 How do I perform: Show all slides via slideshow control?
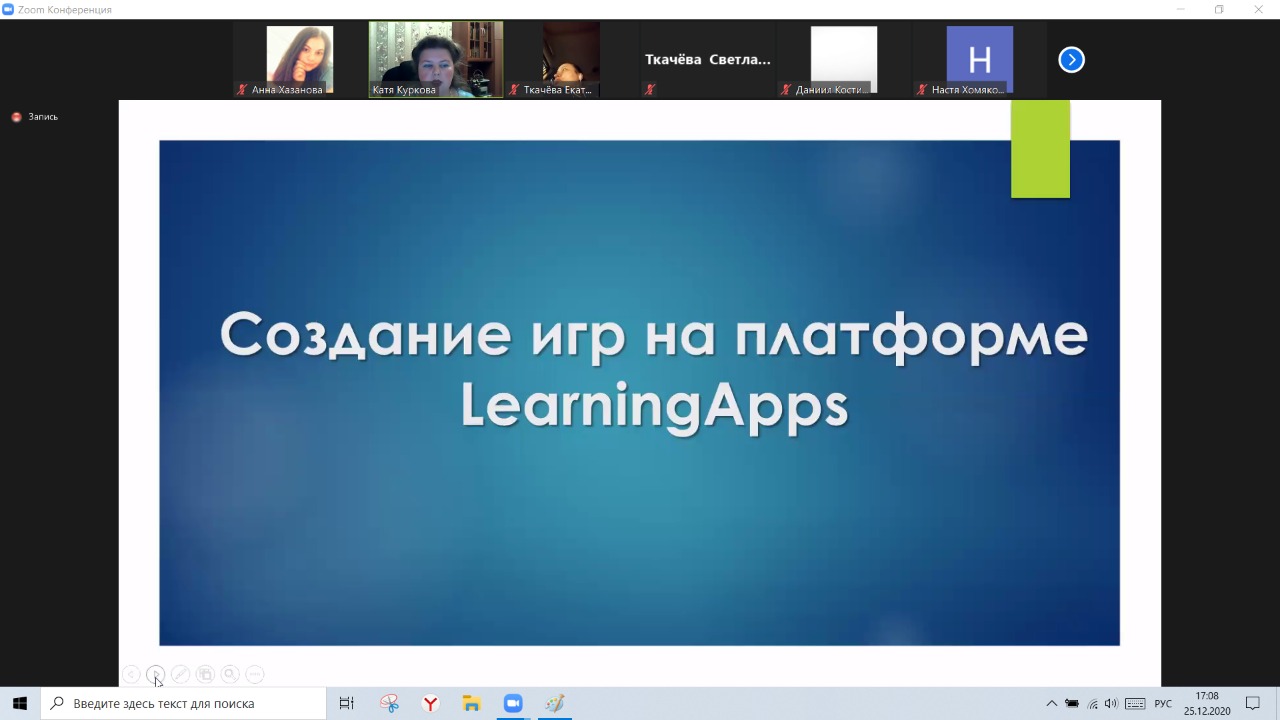(x=205, y=675)
